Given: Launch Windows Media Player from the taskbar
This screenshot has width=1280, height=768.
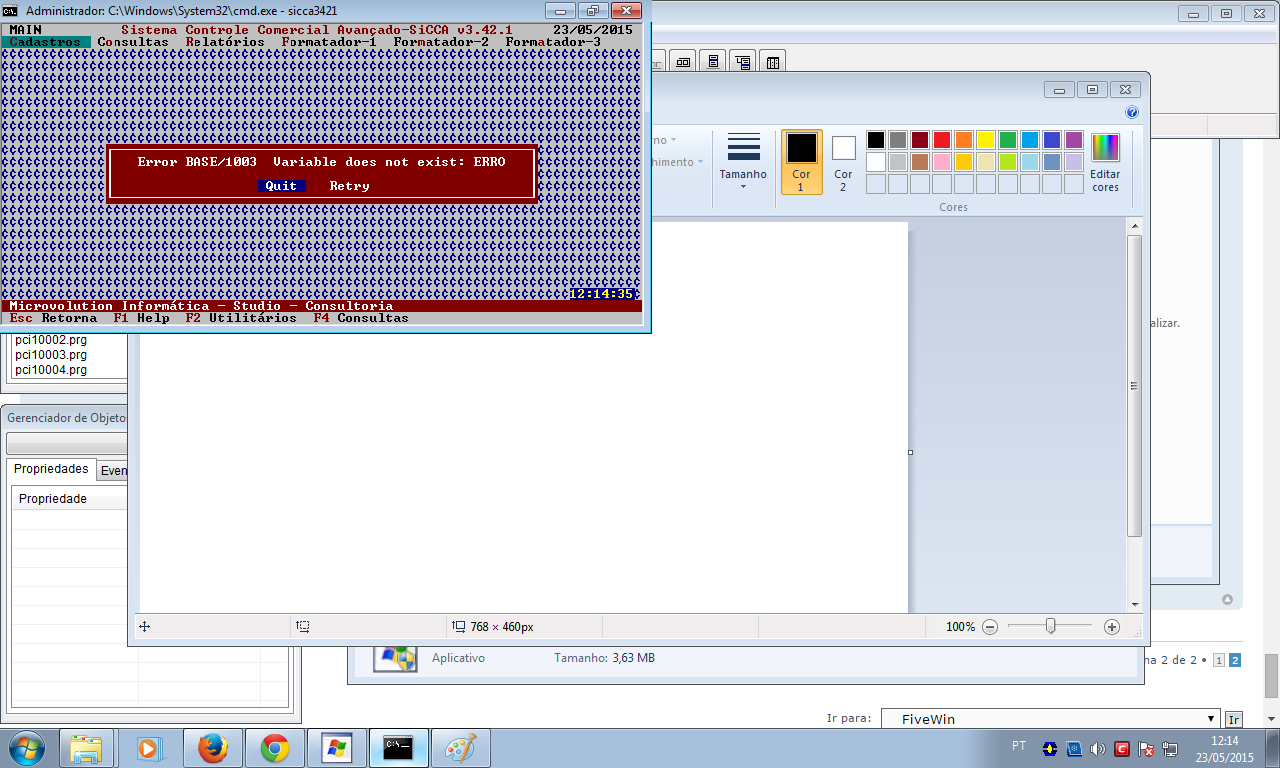Looking at the screenshot, I should [148, 748].
